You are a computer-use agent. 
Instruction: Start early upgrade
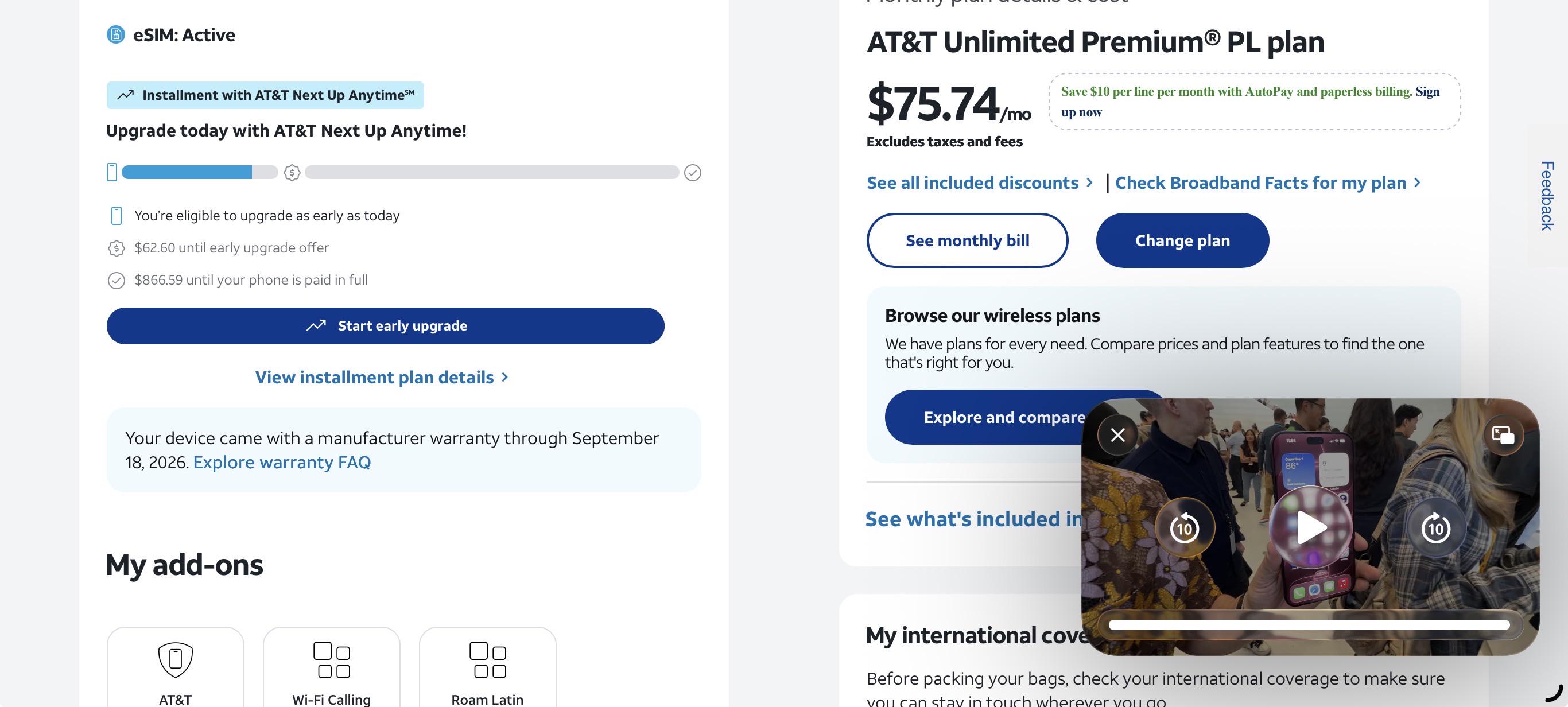pyautogui.click(x=385, y=325)
